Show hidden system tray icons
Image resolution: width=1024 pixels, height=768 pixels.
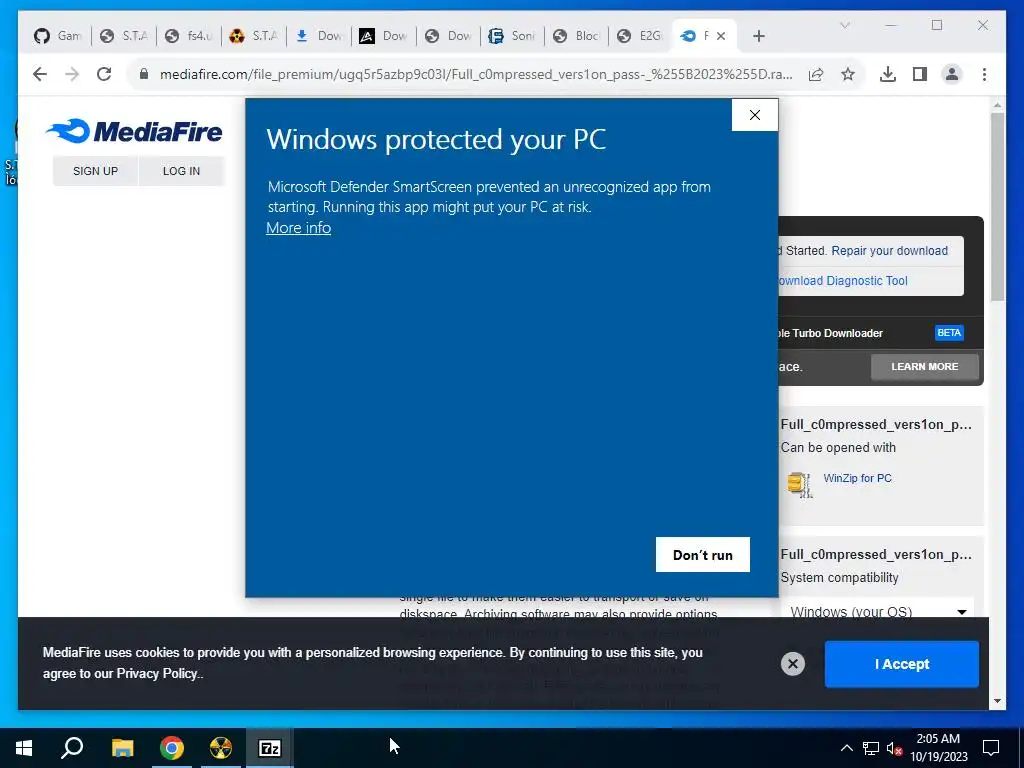pos(846,748)
